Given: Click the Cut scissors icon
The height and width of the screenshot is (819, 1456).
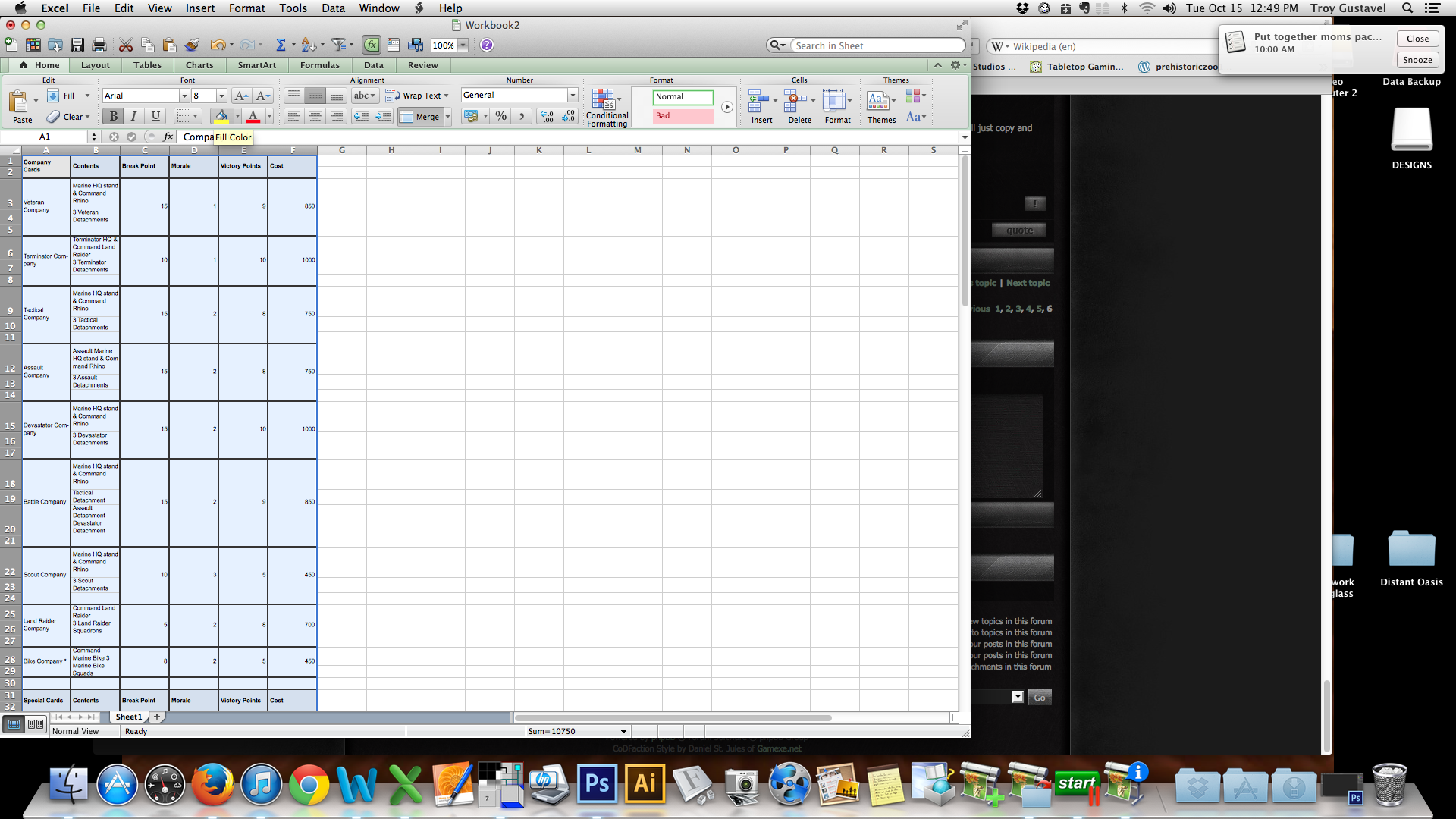Looking at the screenshot, I should (126, 45).
